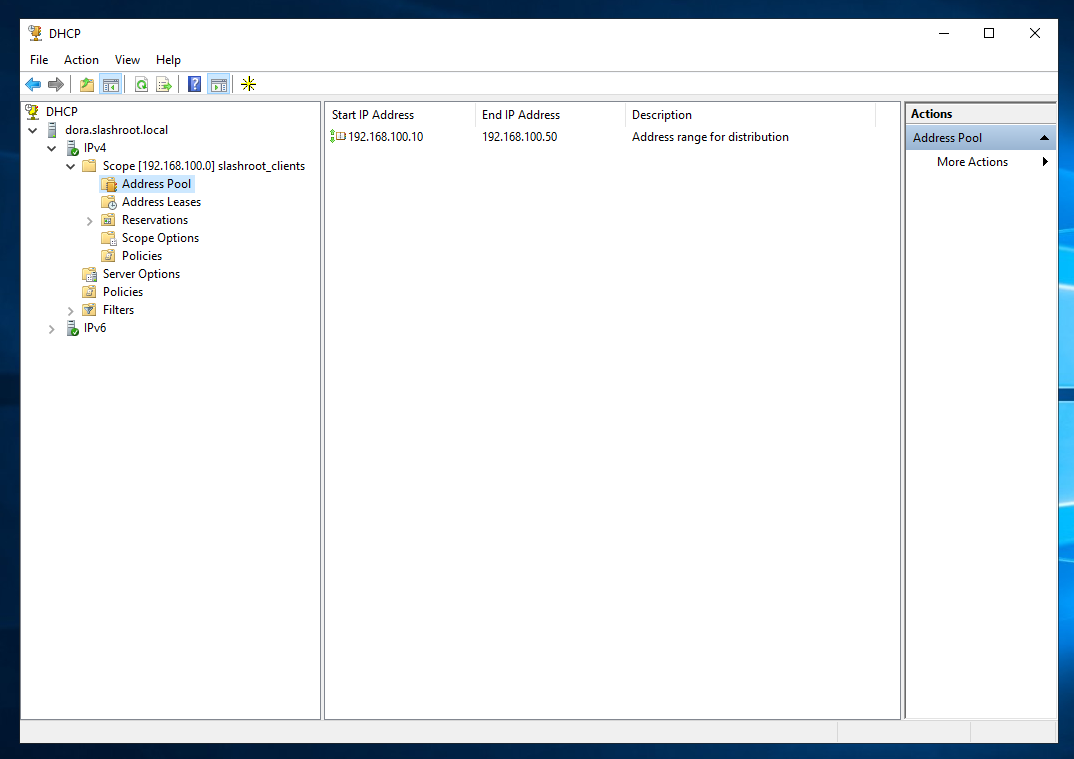Click the Export List toolbar icon
This screenshot has height=759, width=1074.
(x=164, y=85)
